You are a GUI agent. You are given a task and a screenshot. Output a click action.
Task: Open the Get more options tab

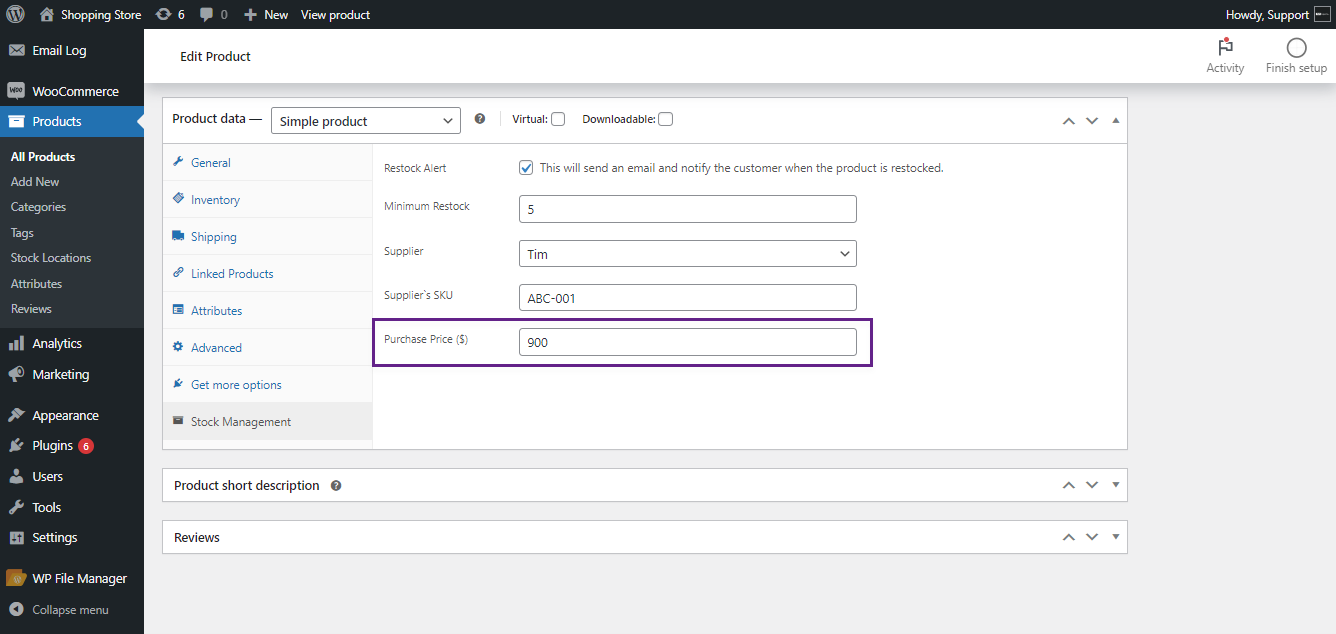point(267,384)
